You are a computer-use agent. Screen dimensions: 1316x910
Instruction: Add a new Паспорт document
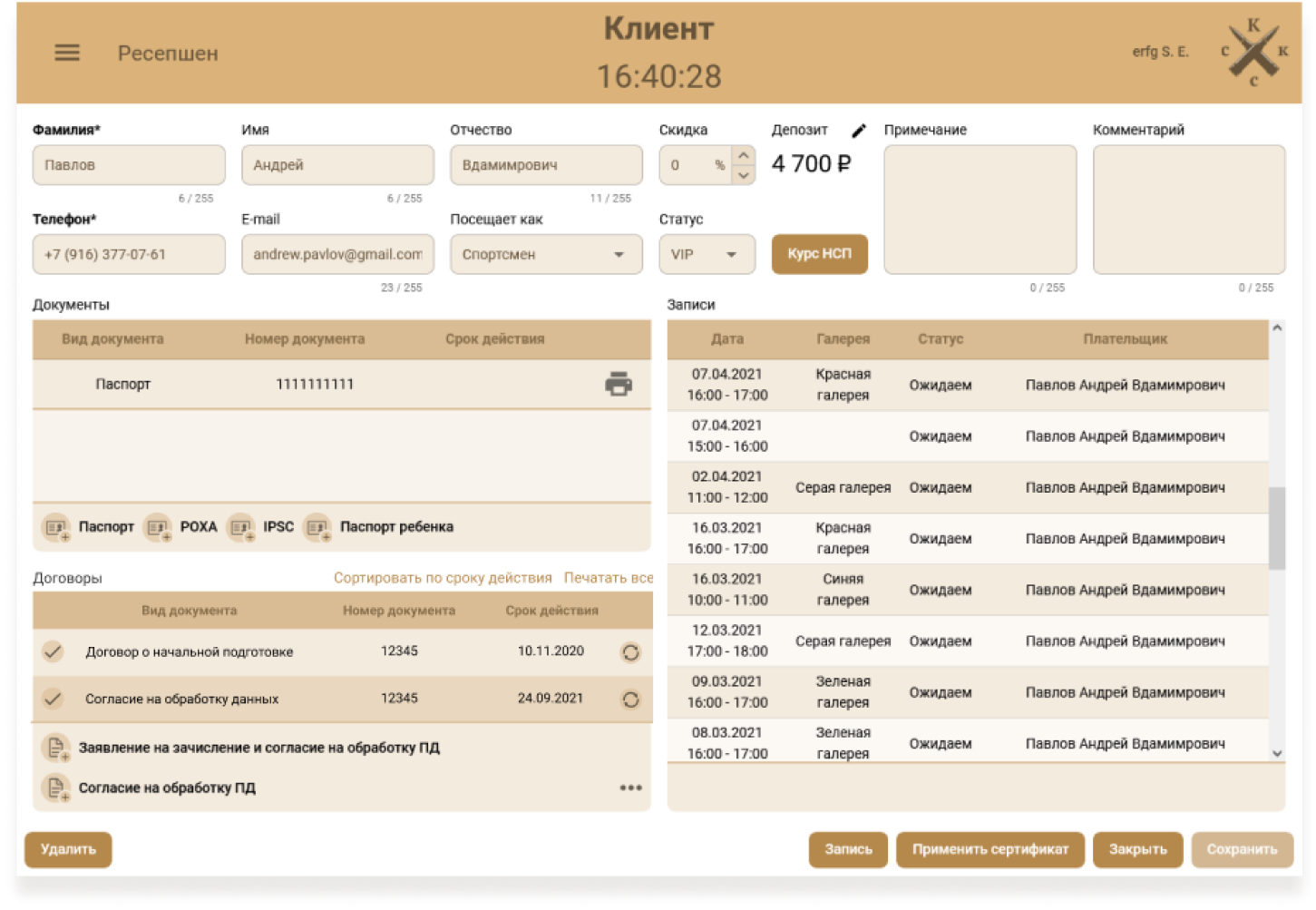57,527
